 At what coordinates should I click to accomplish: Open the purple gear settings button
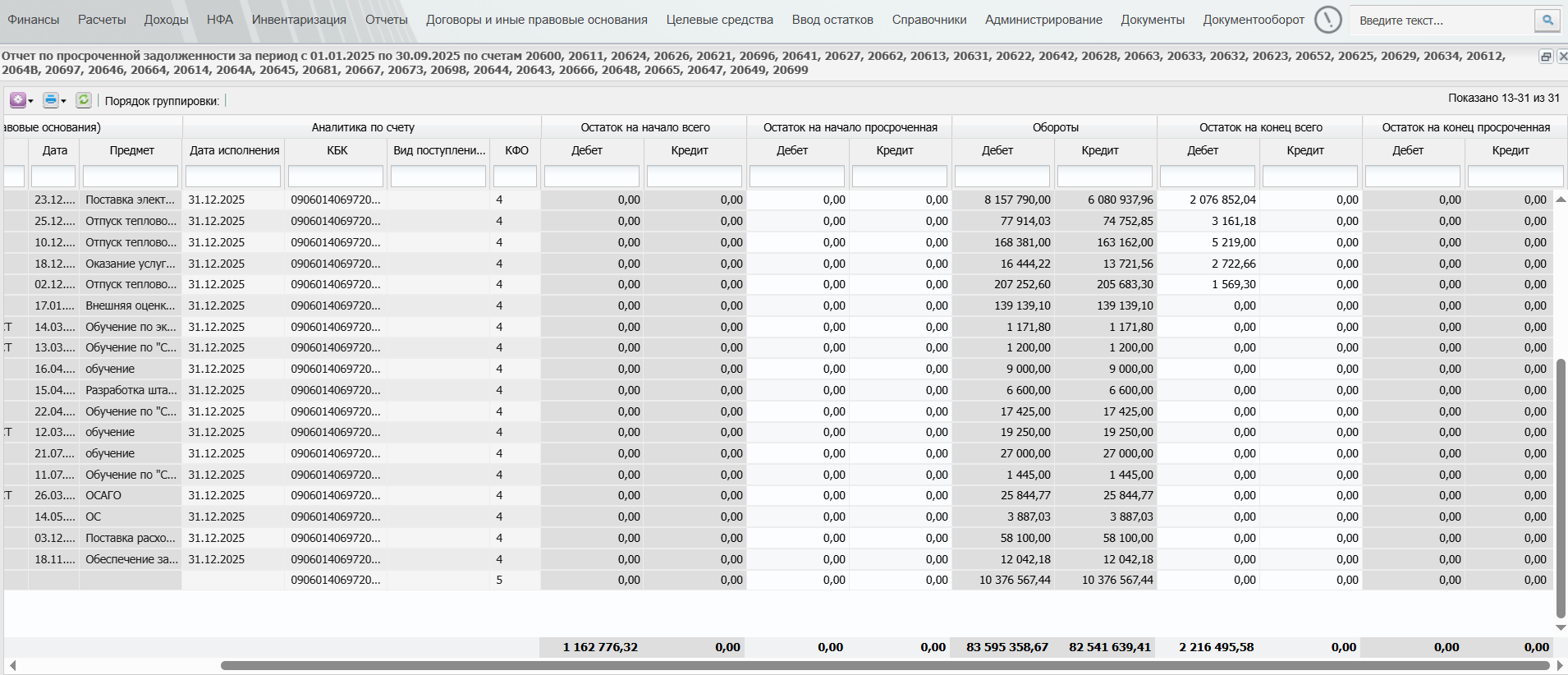[17, 100]
